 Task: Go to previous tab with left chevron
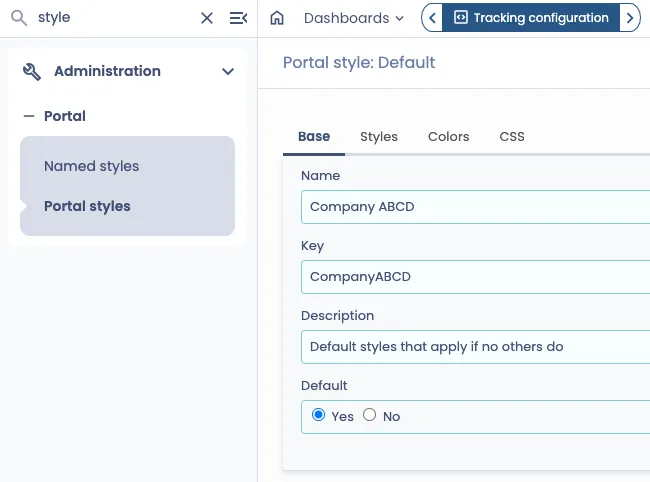point(432,18)
